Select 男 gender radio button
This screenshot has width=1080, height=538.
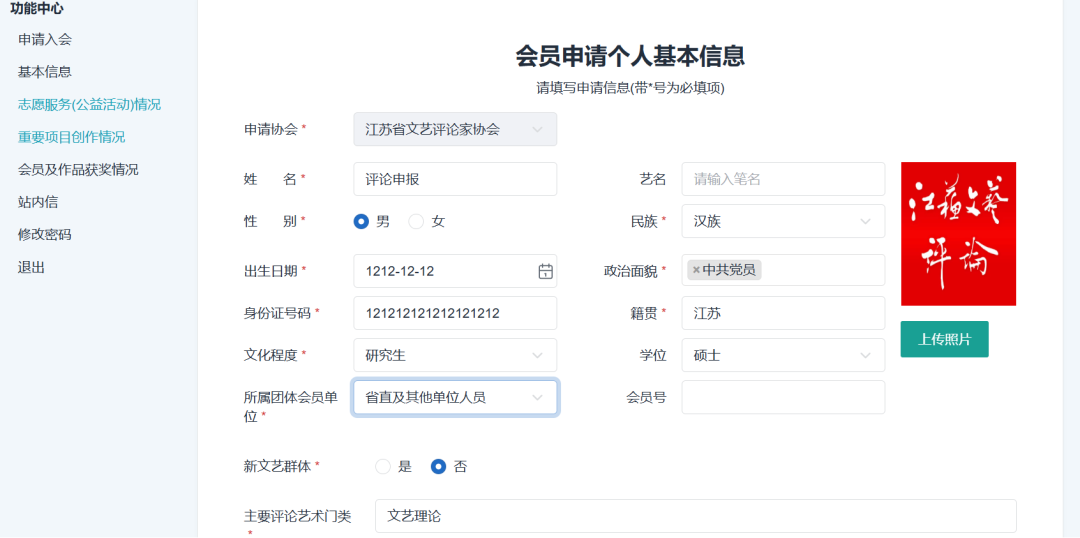click(362, 221)
